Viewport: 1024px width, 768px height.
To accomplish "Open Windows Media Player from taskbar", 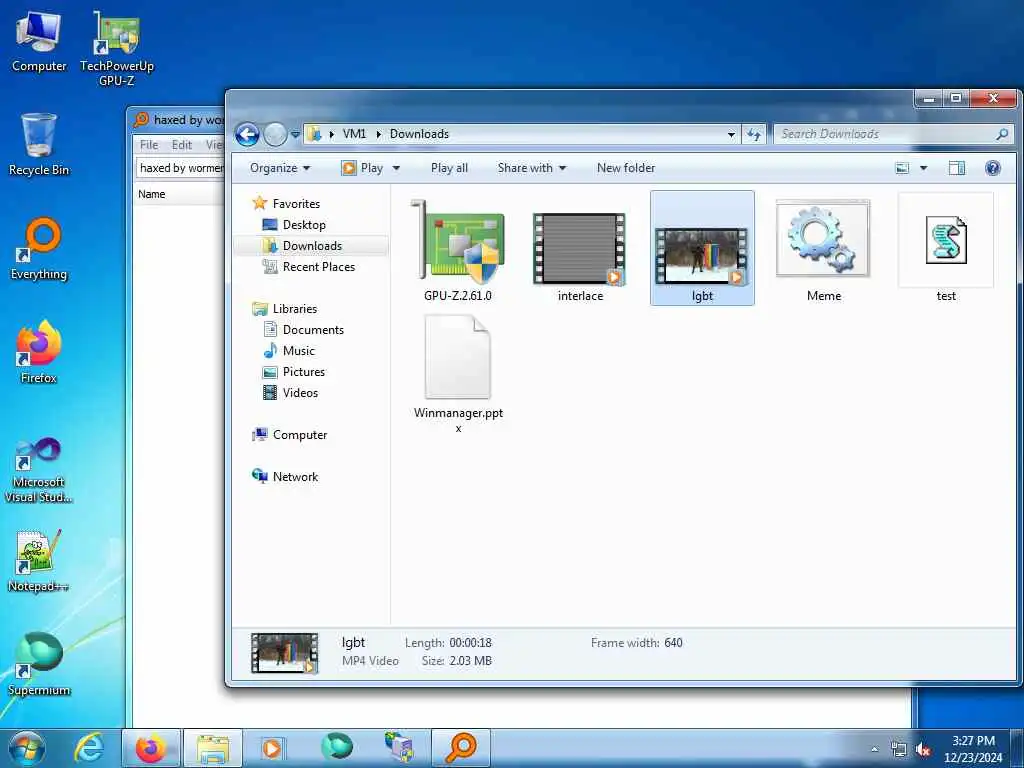I will pyautogui.click(x=272, y=748).
